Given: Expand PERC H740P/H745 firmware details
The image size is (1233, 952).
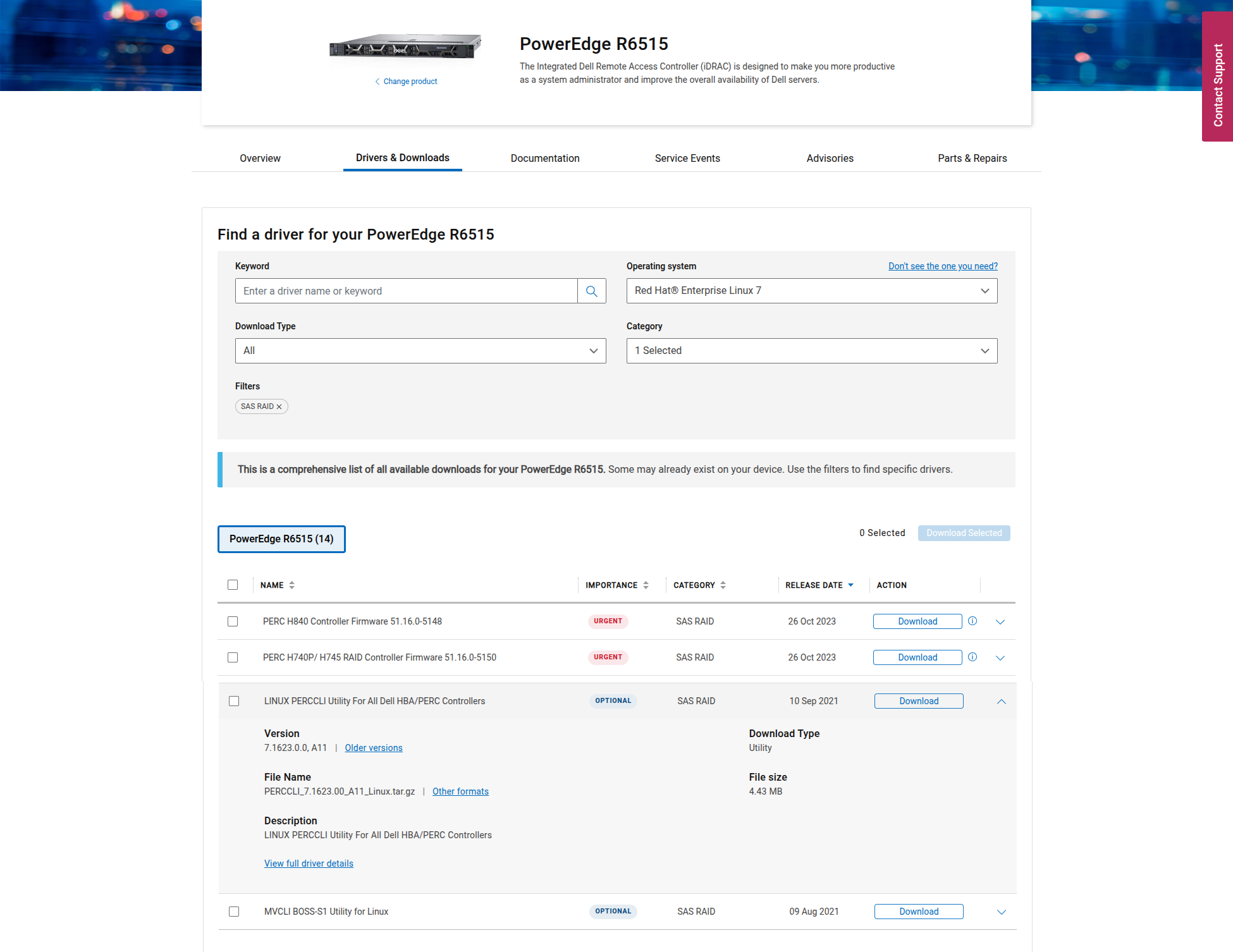Looking at the screenshot, I should (x=1000, y=658).
